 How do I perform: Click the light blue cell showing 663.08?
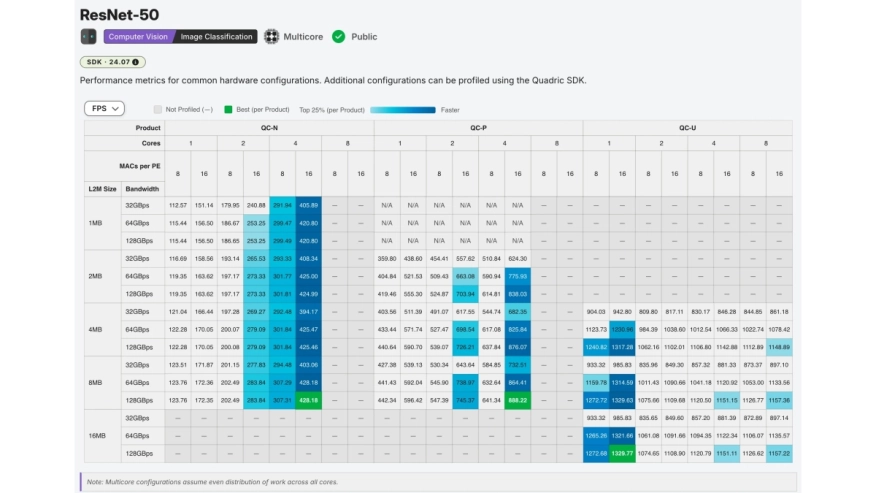coord(465,276)
